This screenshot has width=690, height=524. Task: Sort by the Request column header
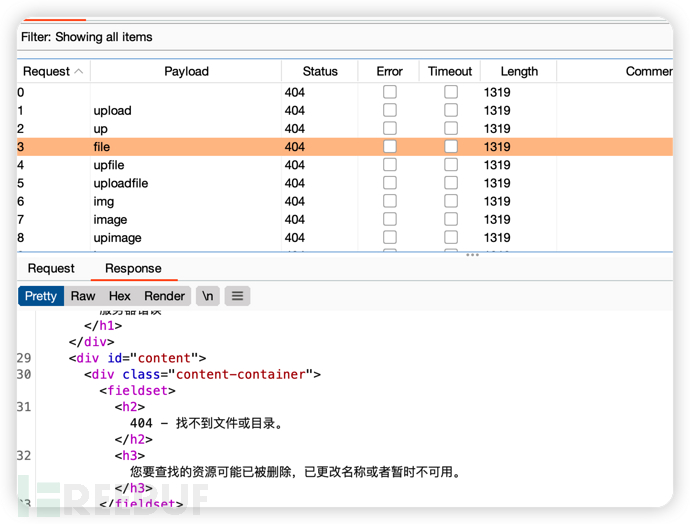click(x=53, y=71)
